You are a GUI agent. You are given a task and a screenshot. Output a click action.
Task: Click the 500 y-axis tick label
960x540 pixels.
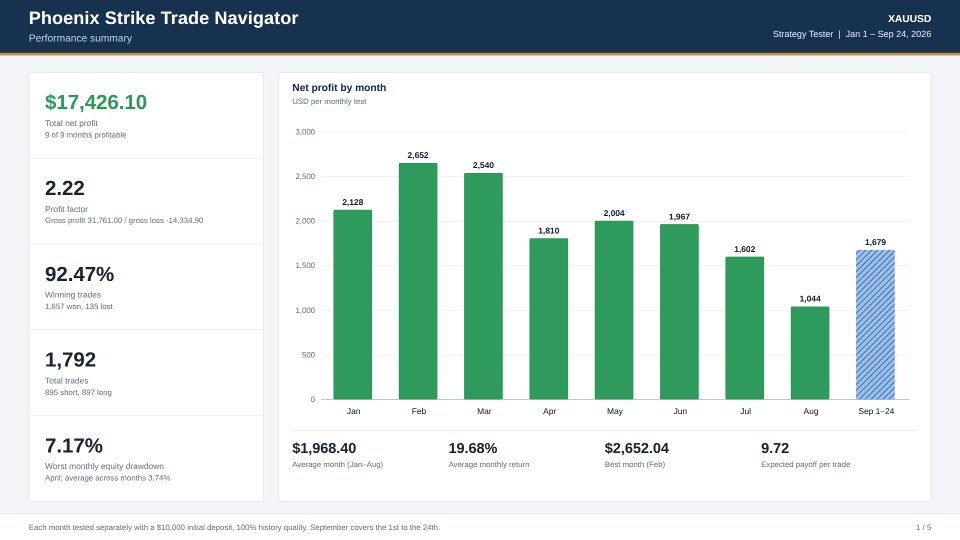click(x=309, y=355)
